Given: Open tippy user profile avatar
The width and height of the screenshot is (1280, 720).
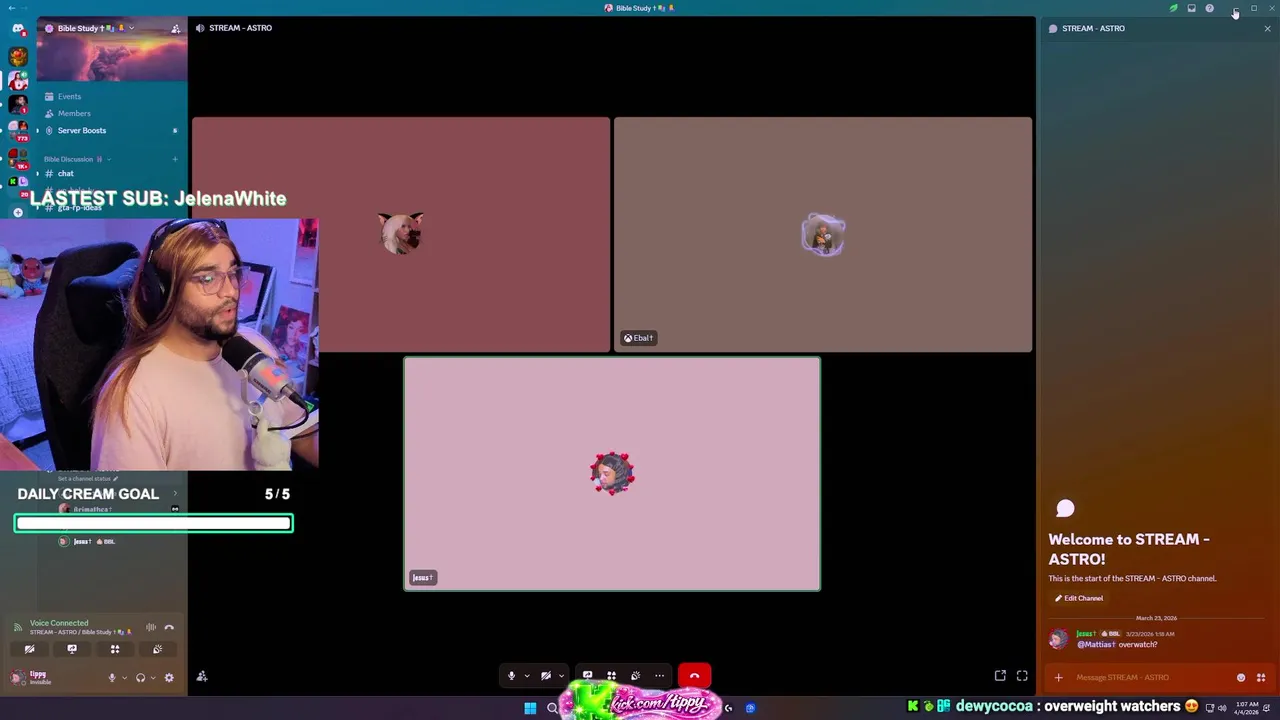Looking at the screenshot, I should (17, 677).
